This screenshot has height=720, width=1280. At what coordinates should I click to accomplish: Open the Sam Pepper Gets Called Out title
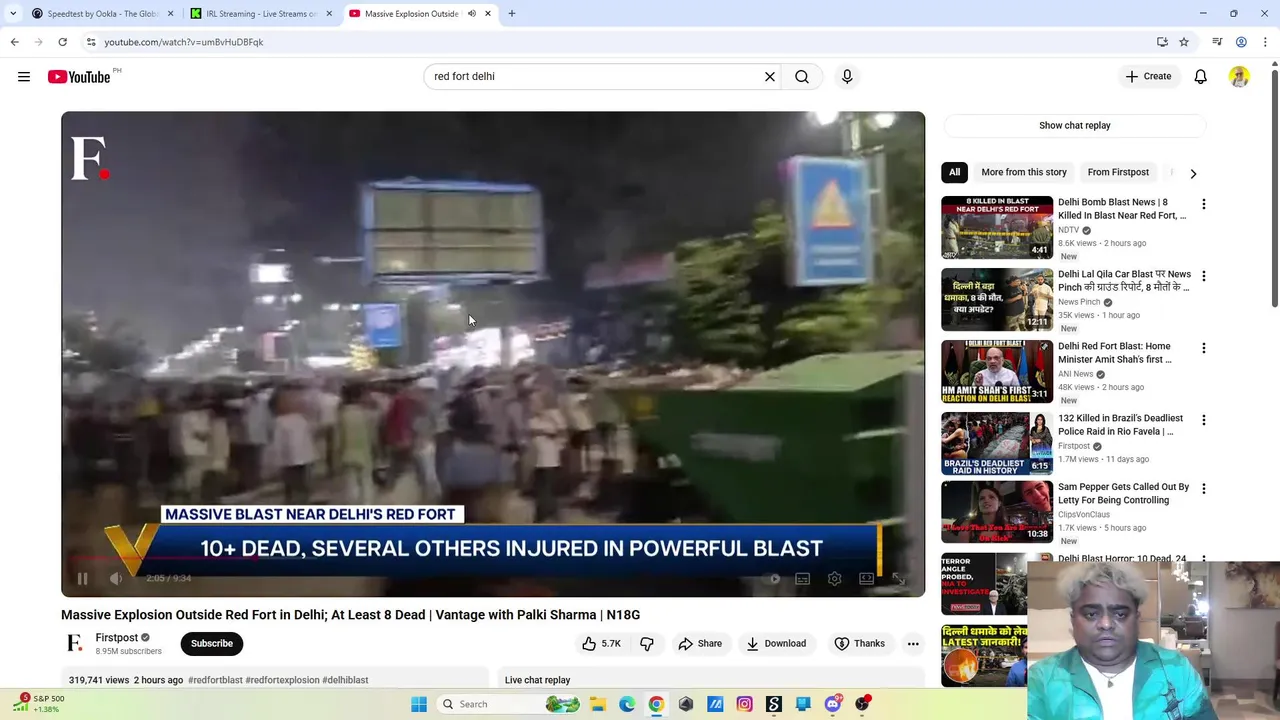[1123, 494]
